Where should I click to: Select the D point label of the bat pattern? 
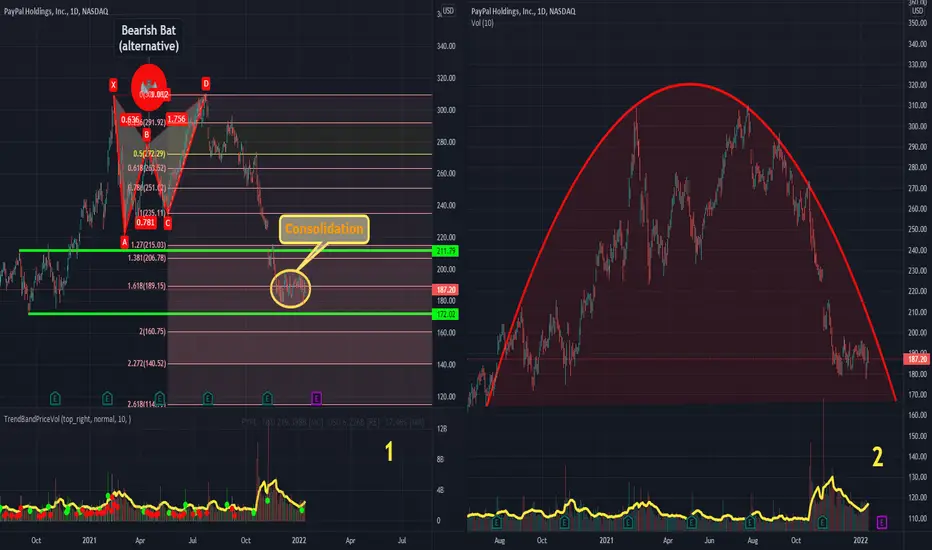206,83
